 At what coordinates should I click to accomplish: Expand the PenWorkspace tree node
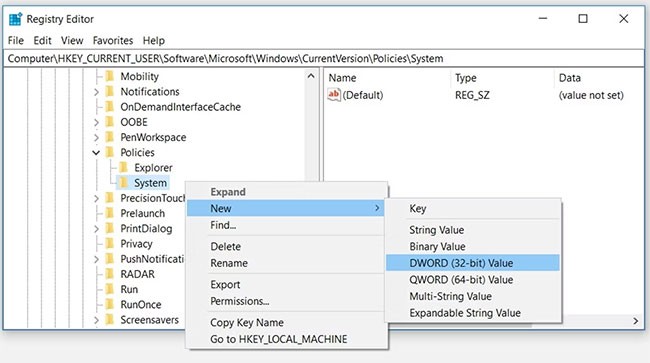(x=96, y=138)
